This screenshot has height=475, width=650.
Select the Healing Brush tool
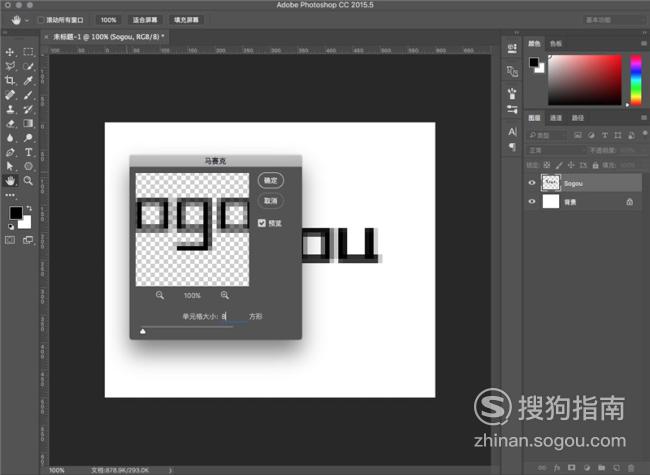point(10,95)
